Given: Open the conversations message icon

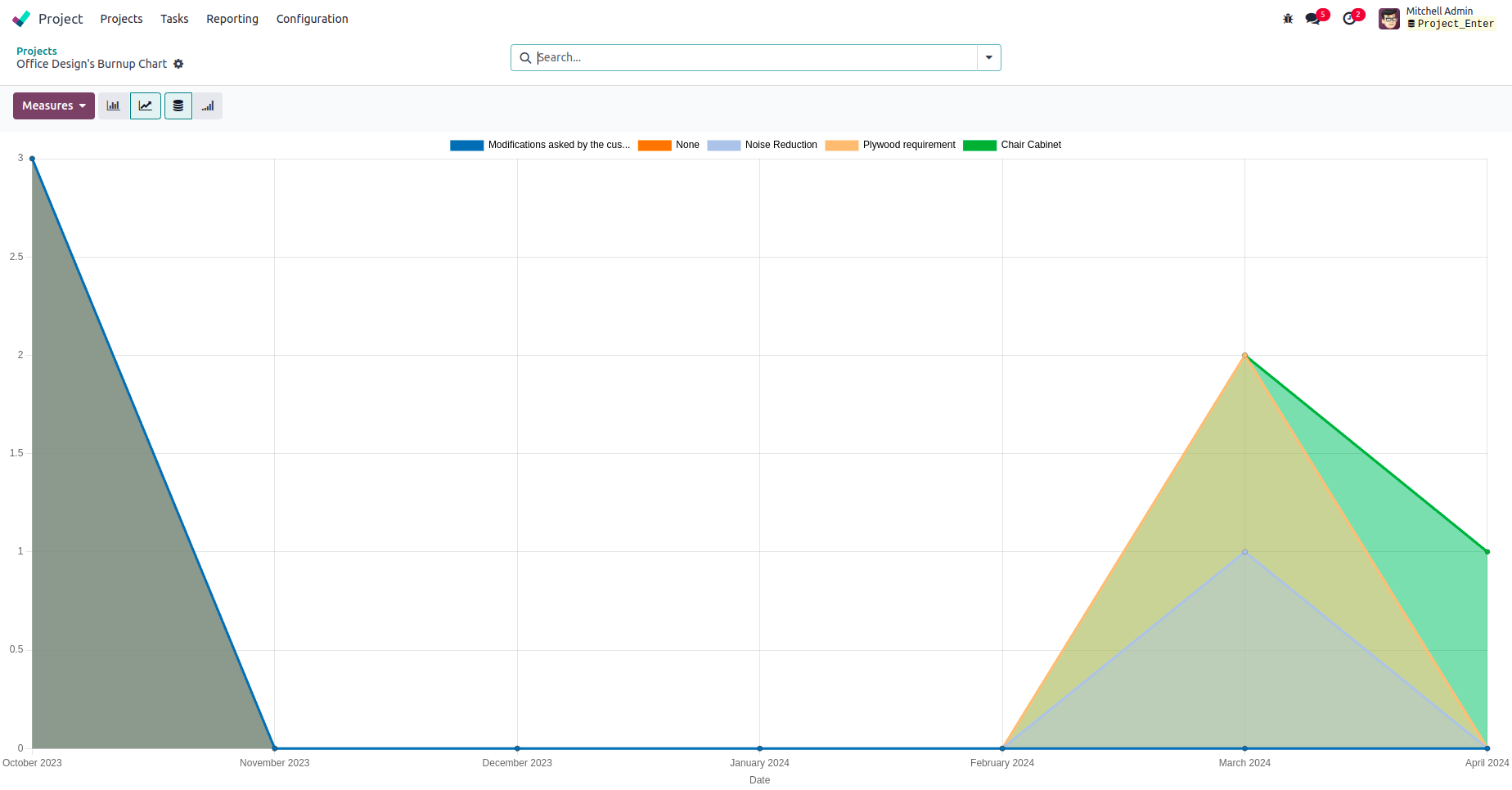Looking at the screenshot, I should (1314, 19).
